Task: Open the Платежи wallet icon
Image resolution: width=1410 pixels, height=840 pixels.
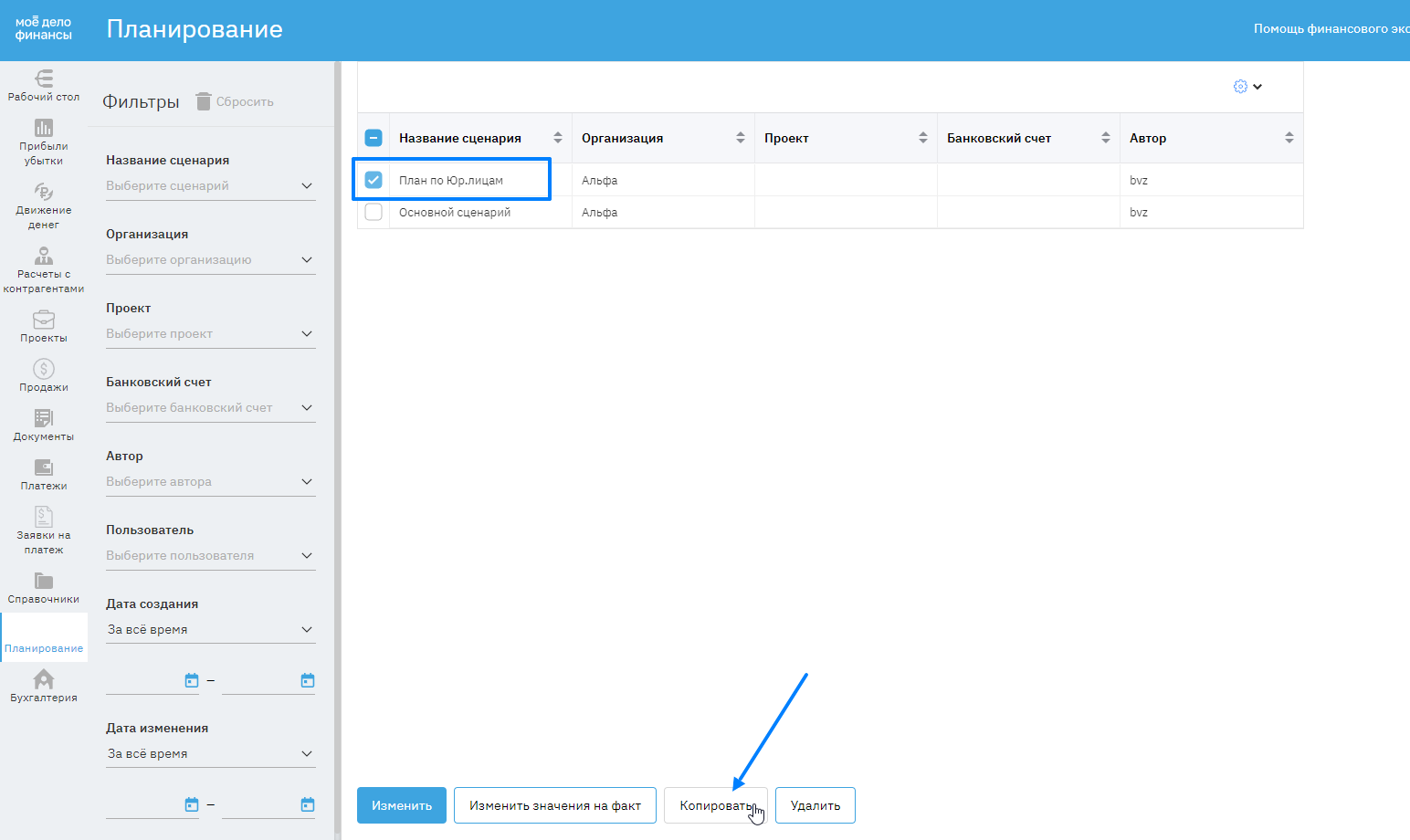Action: click(x=44, y=467)
